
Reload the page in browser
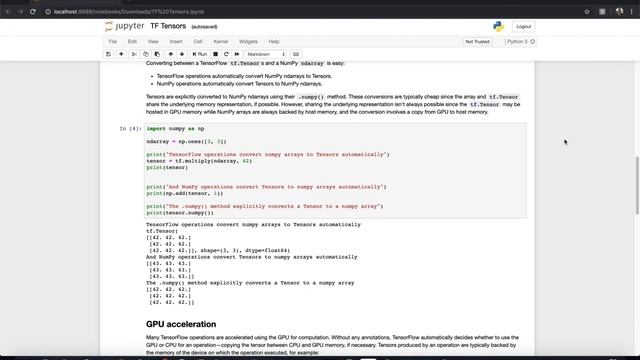[x=33, y=12]
